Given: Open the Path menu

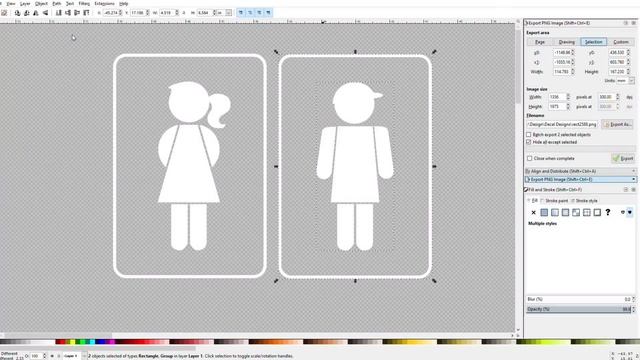Looking at the screenshot, I should (x=57, y=4).
